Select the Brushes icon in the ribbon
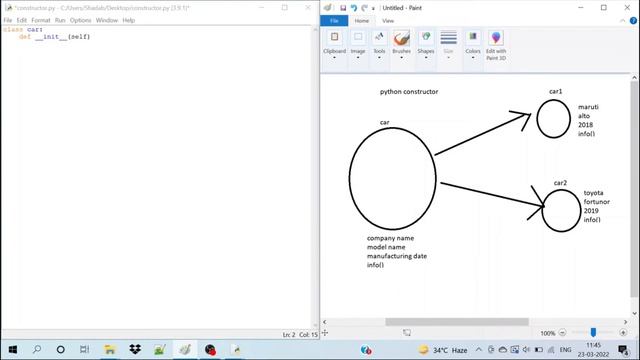 tap(402, 38)
